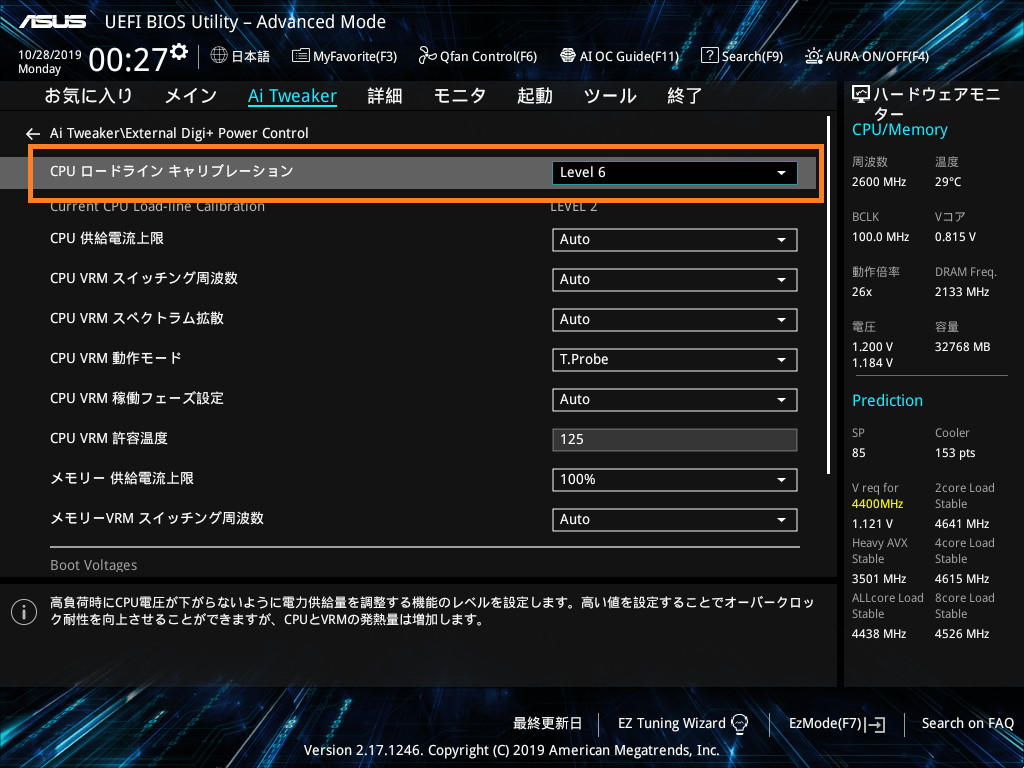The width and height of the screenshot is (1024, 768).
Task: Open the お気に入り tab
Action: [x=88, y=96]
